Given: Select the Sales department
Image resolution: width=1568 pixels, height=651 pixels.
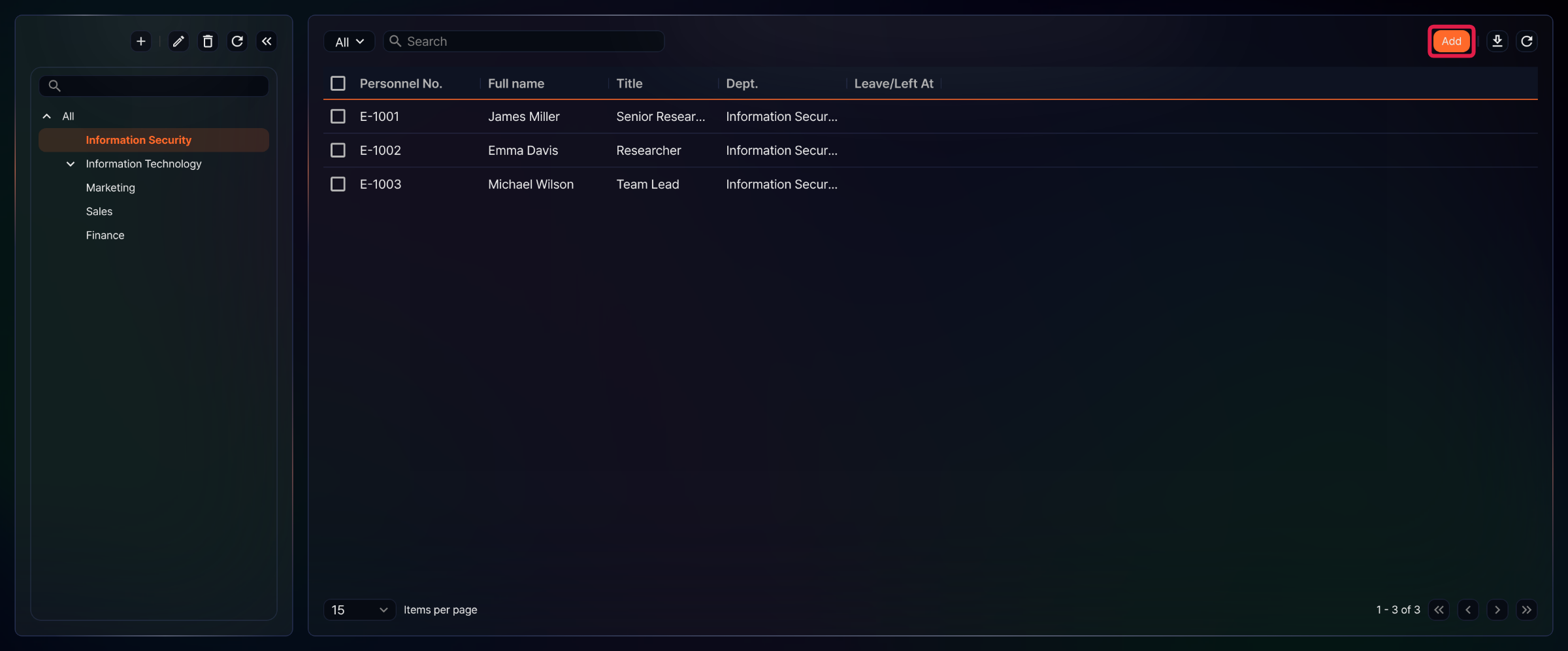Looking at the screenshot, I should [x=99, y=212].
